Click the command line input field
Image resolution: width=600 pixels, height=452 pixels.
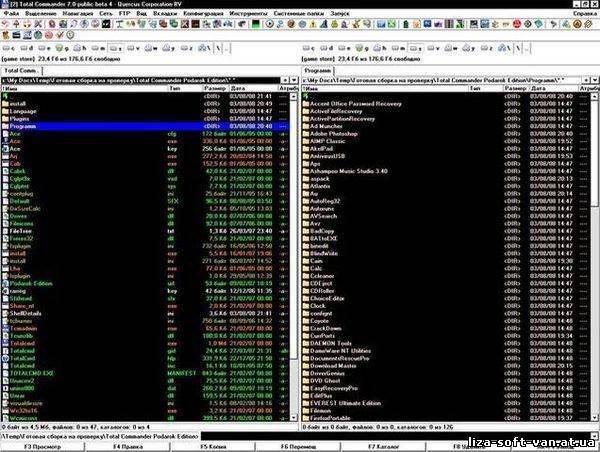395,436
